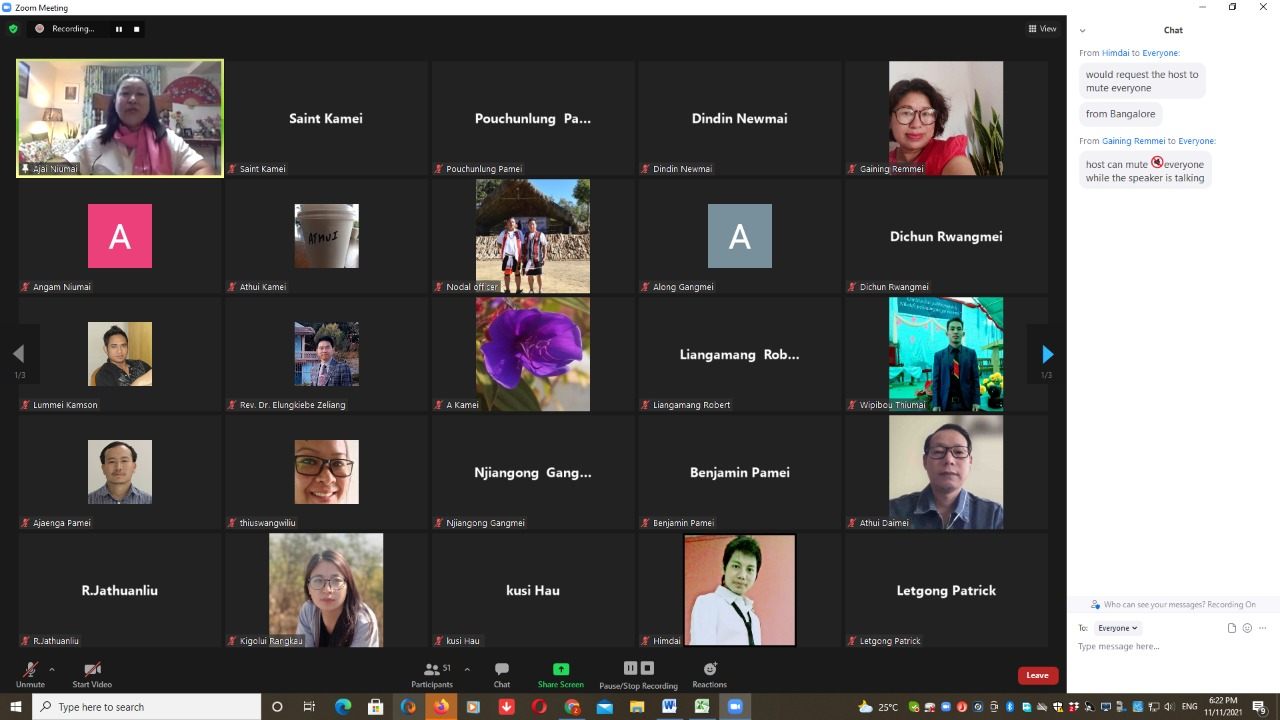The width and height of the screenshot is (1280, 720).
Task: Expand audio options arrow next to Unmute
Action: click(x=52, y=670)
